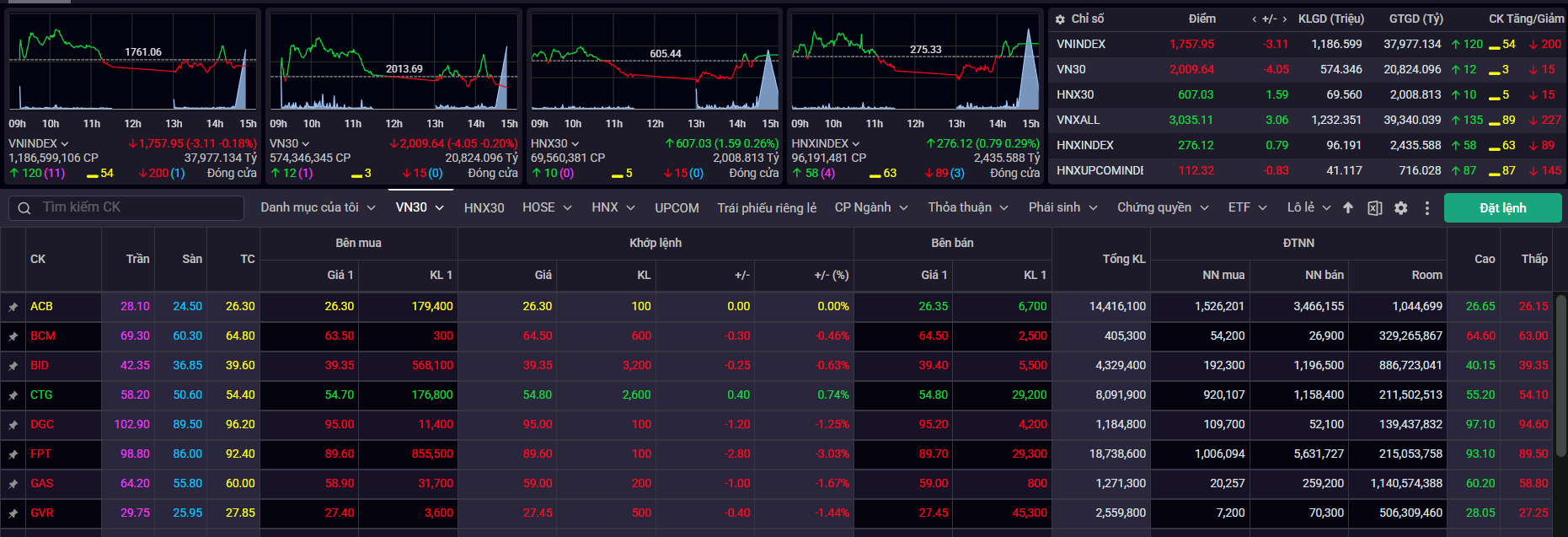Toggle pin on the BID row
1568x537 pixels.
(13, 366)
